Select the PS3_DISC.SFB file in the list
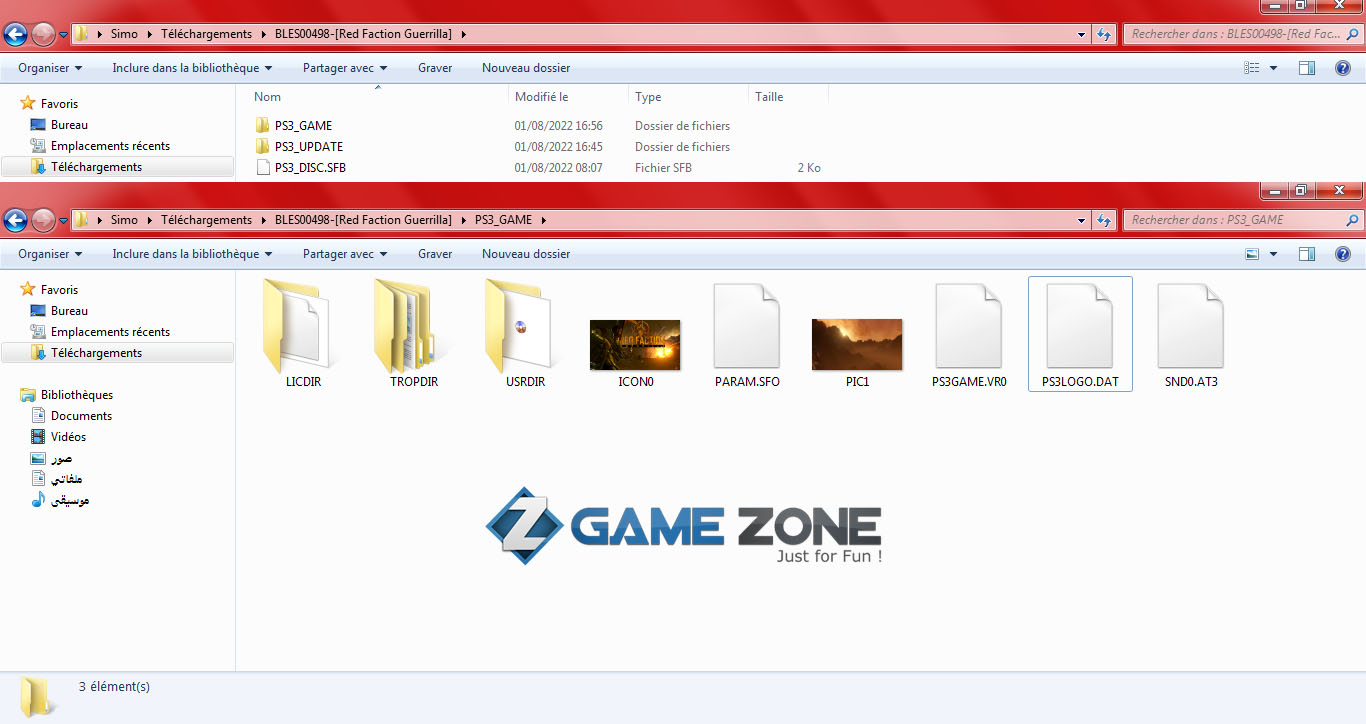The width and height of the screenshot is (1366, 724). point(310,168)
